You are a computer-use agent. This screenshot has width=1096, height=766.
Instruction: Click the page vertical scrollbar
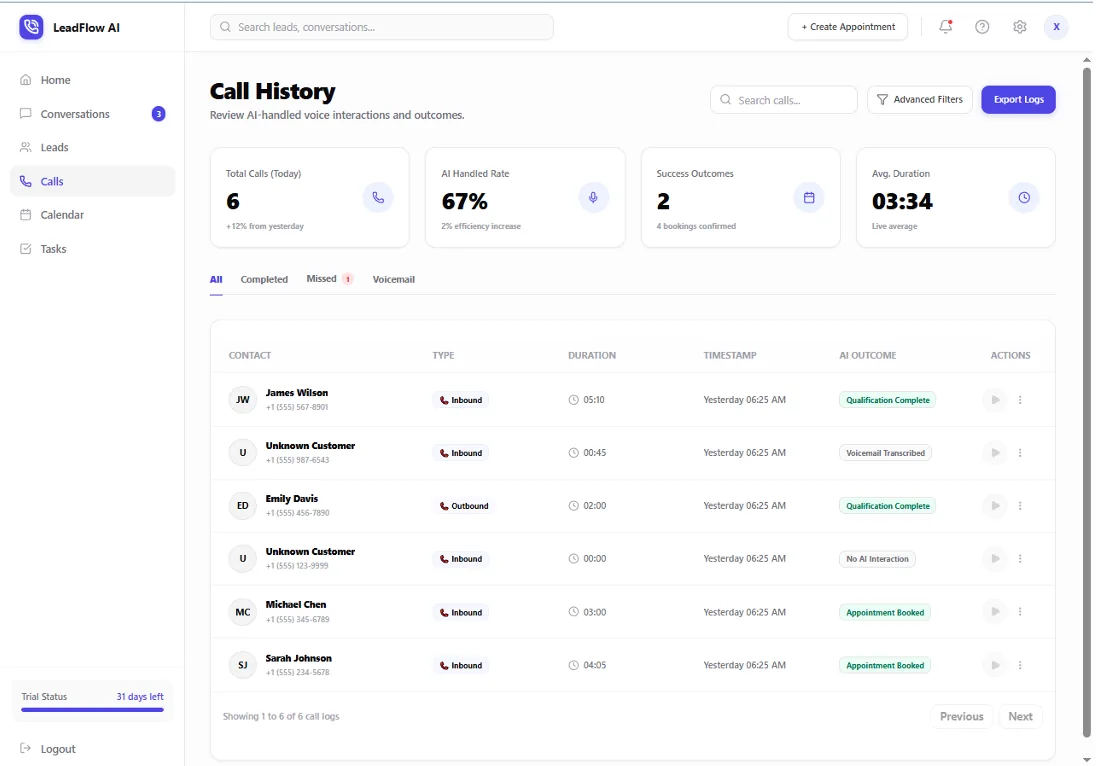(x=1086, y=402)
